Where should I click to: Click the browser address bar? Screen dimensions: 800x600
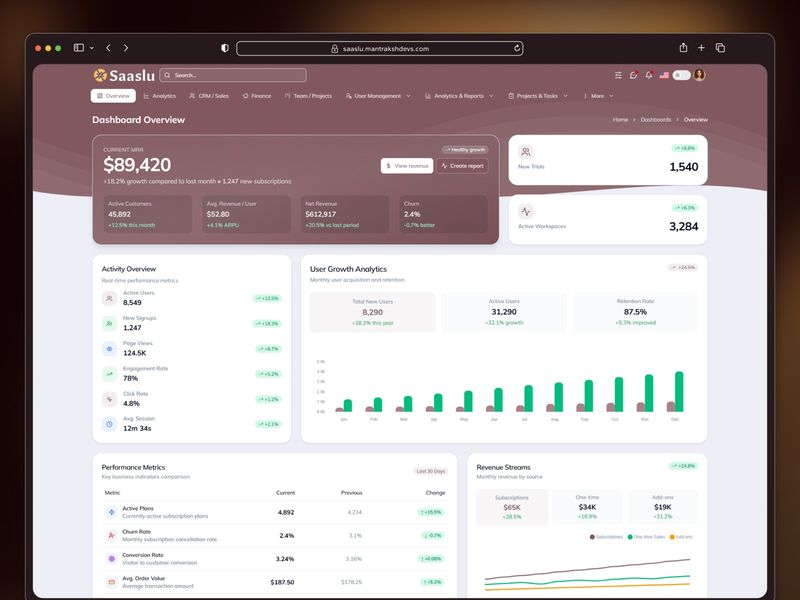380,48
